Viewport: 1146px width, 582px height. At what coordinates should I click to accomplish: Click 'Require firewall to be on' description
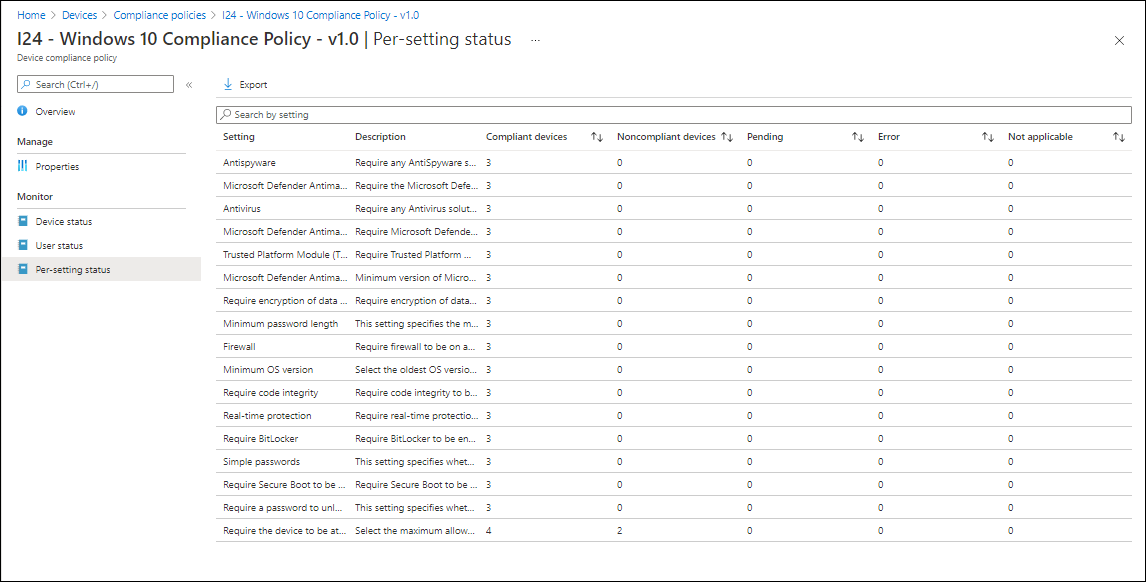(x=415, y=347)
